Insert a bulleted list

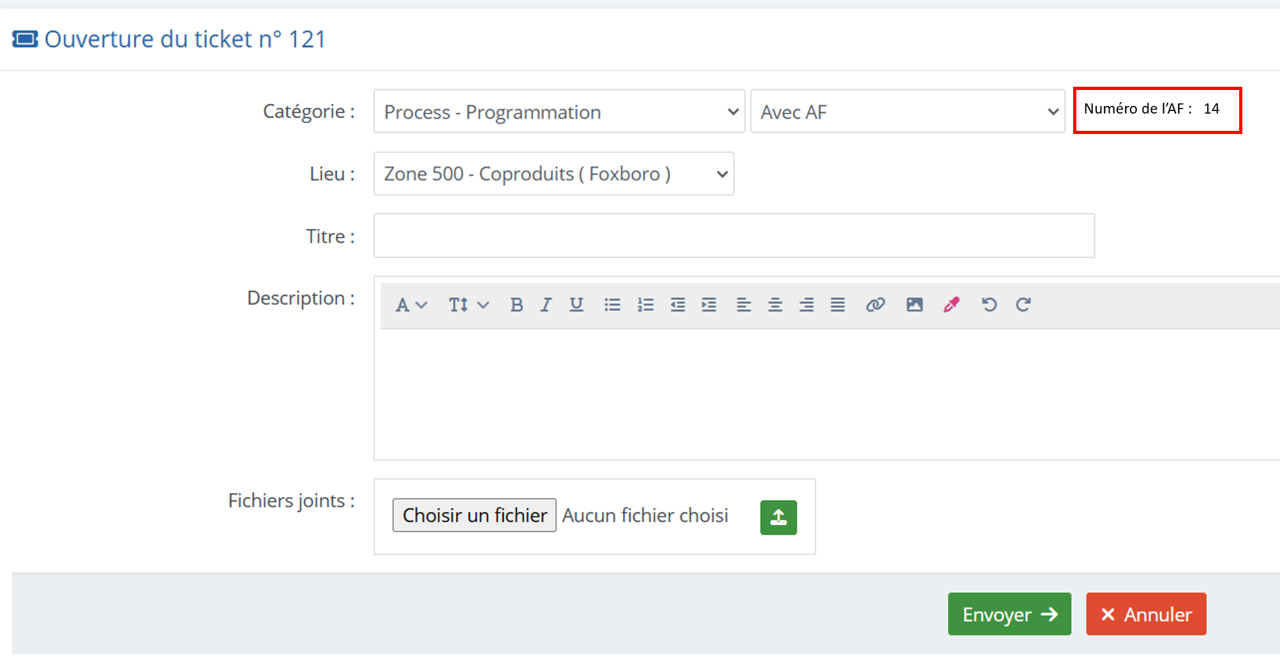[613, 305]
